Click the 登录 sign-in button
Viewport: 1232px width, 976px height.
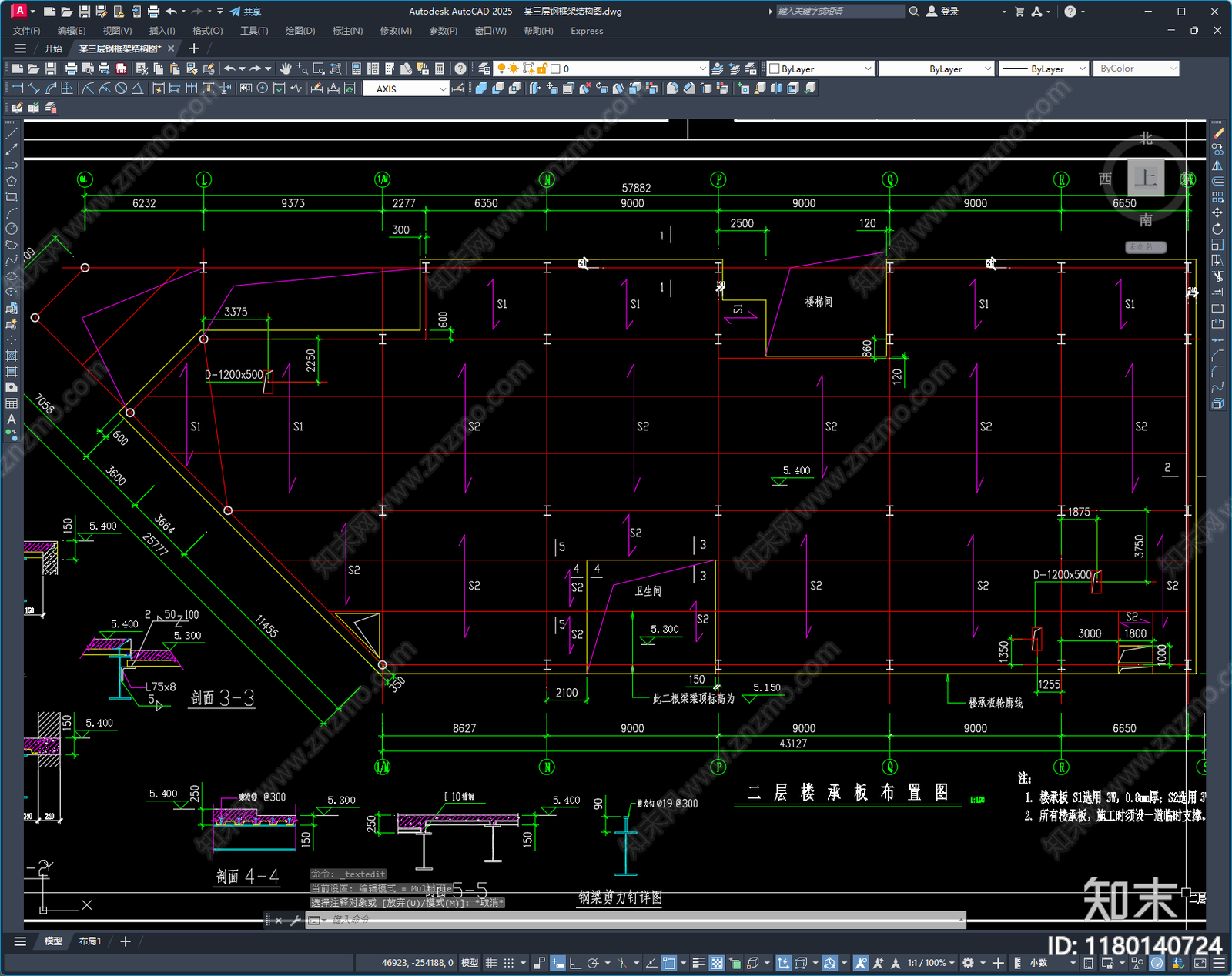942,12
